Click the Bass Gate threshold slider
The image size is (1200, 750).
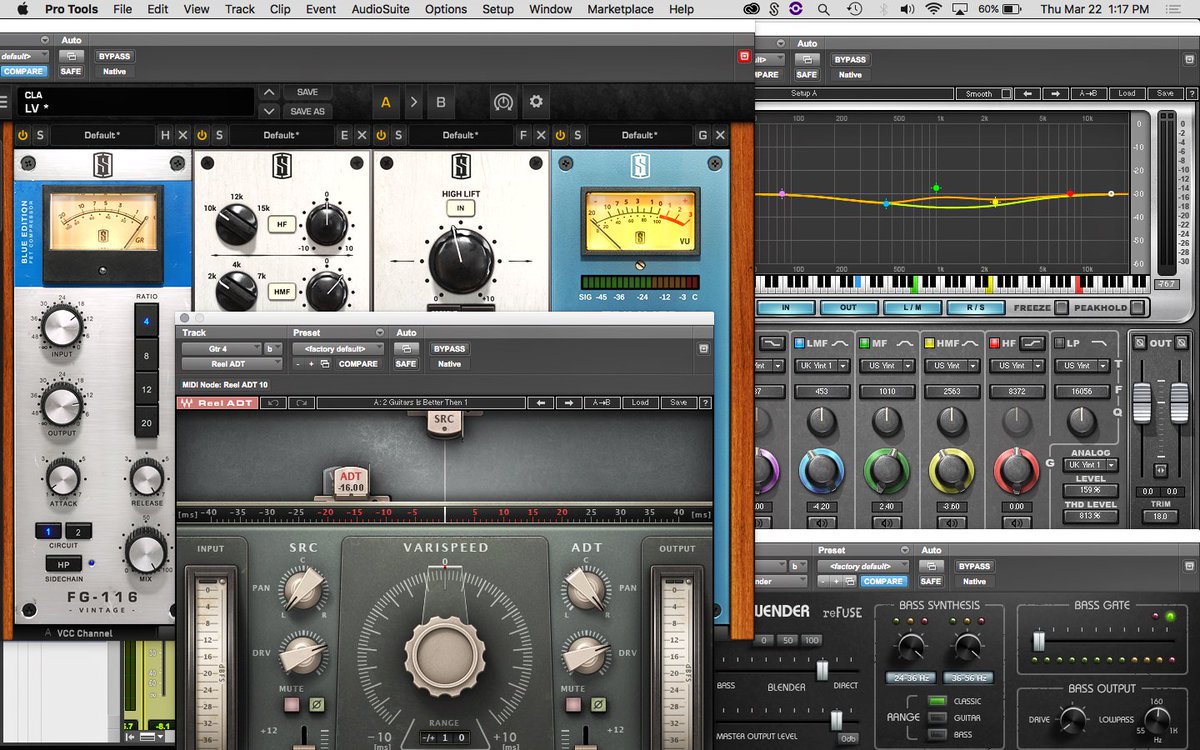[1040, 641]
